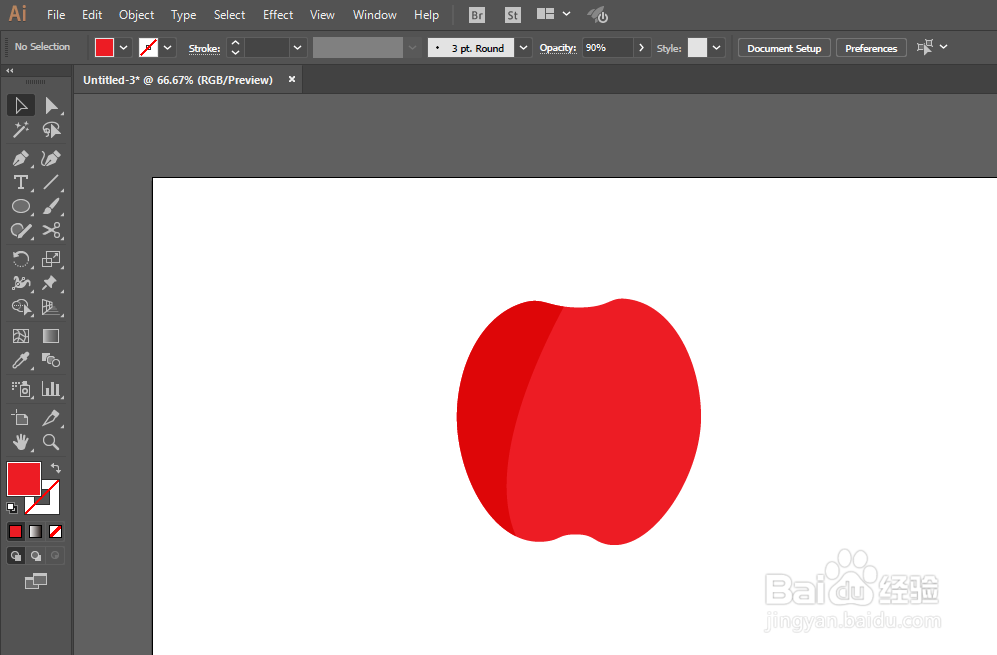Open the File menu
The width and height of the screenshot is (997, 655).
(x=56, y=15)
